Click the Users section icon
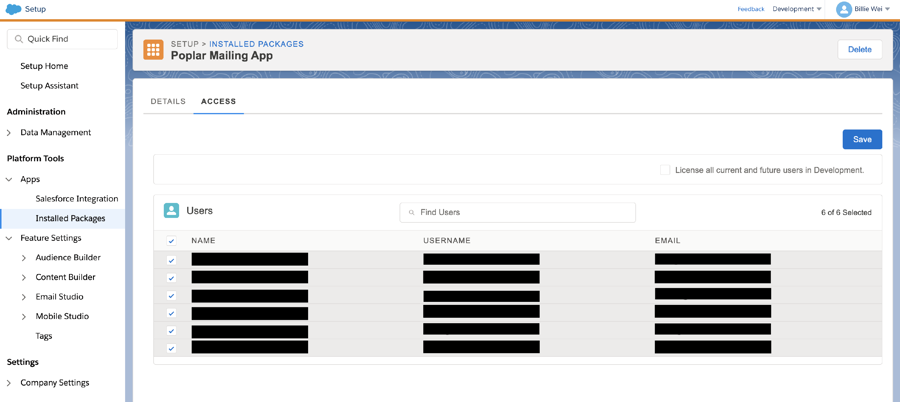The width and height of the screenshot is (900, 402). coord(171,211)
